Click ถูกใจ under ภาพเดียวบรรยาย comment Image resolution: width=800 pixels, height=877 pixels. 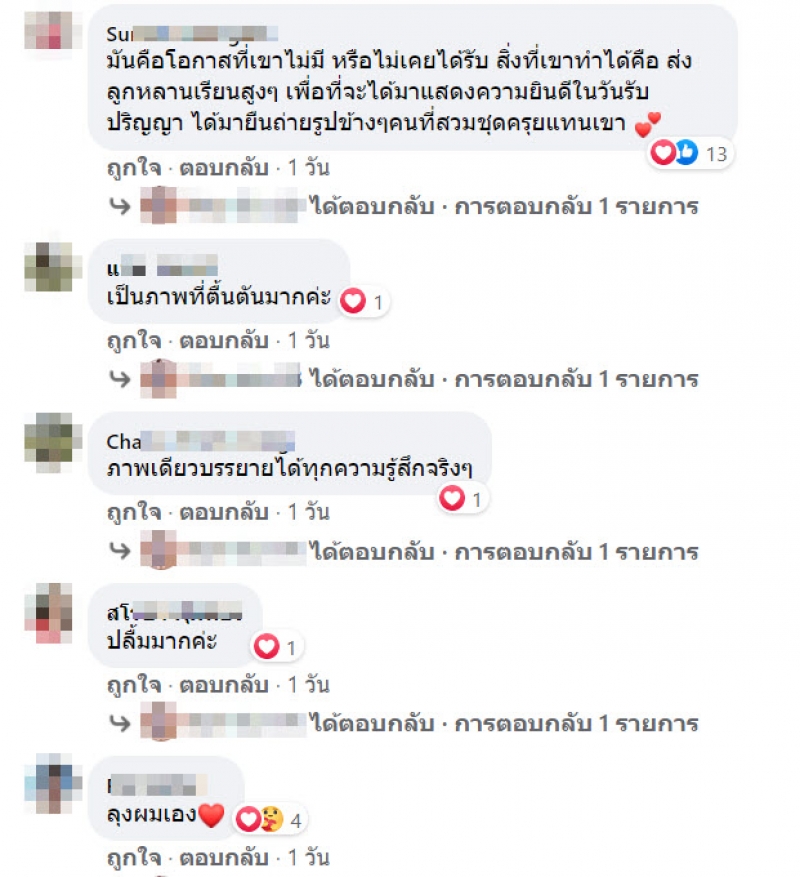pos(134,512)
